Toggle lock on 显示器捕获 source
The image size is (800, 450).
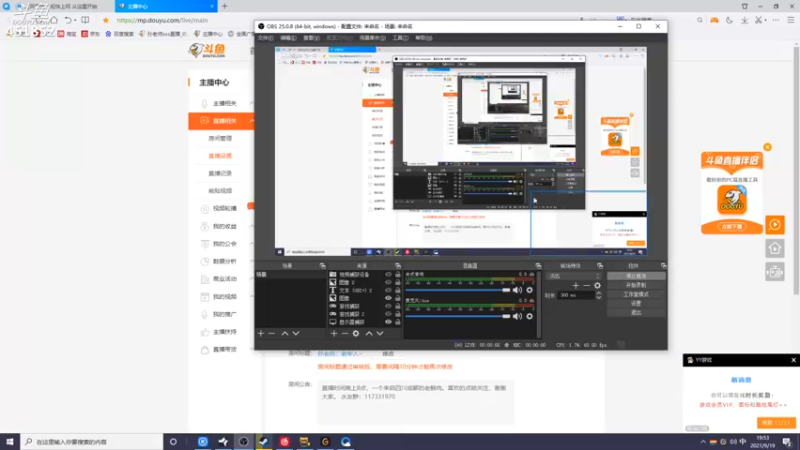click(x=398, y=322)
